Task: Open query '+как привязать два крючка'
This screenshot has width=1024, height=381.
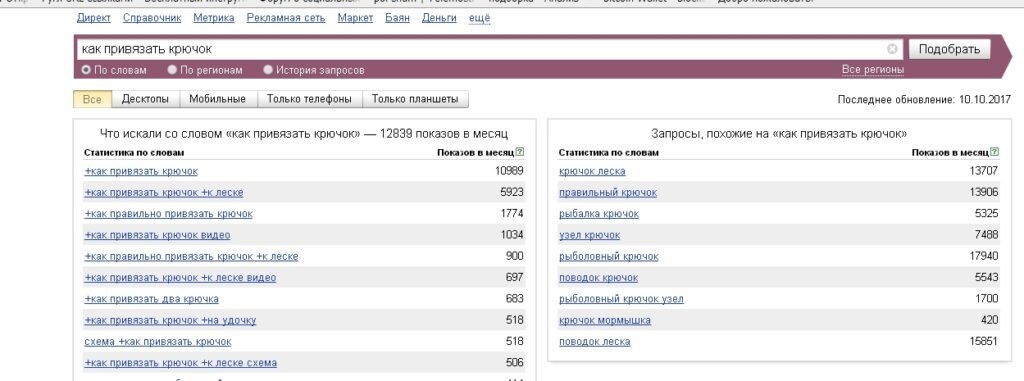Action: 152,299
